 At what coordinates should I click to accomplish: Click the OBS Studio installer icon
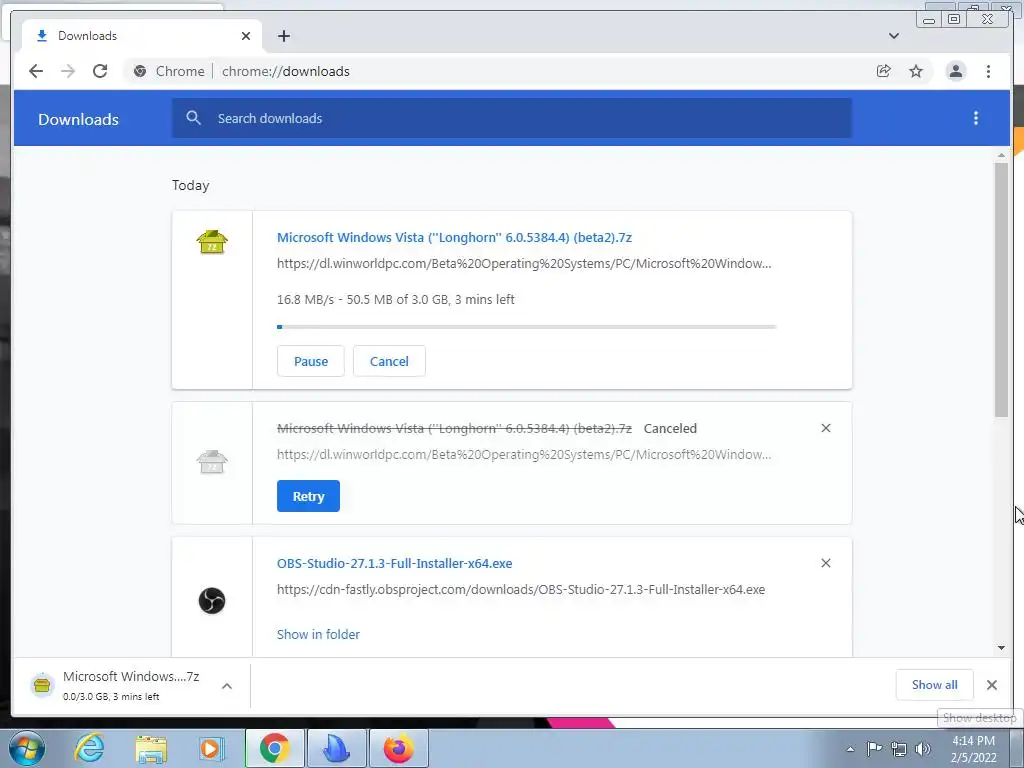212,600
